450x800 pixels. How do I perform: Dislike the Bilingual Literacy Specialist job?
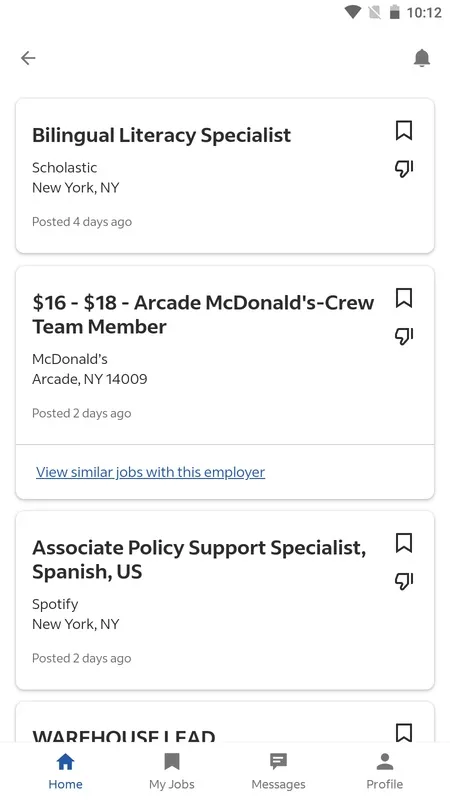[x=404, y=168]
